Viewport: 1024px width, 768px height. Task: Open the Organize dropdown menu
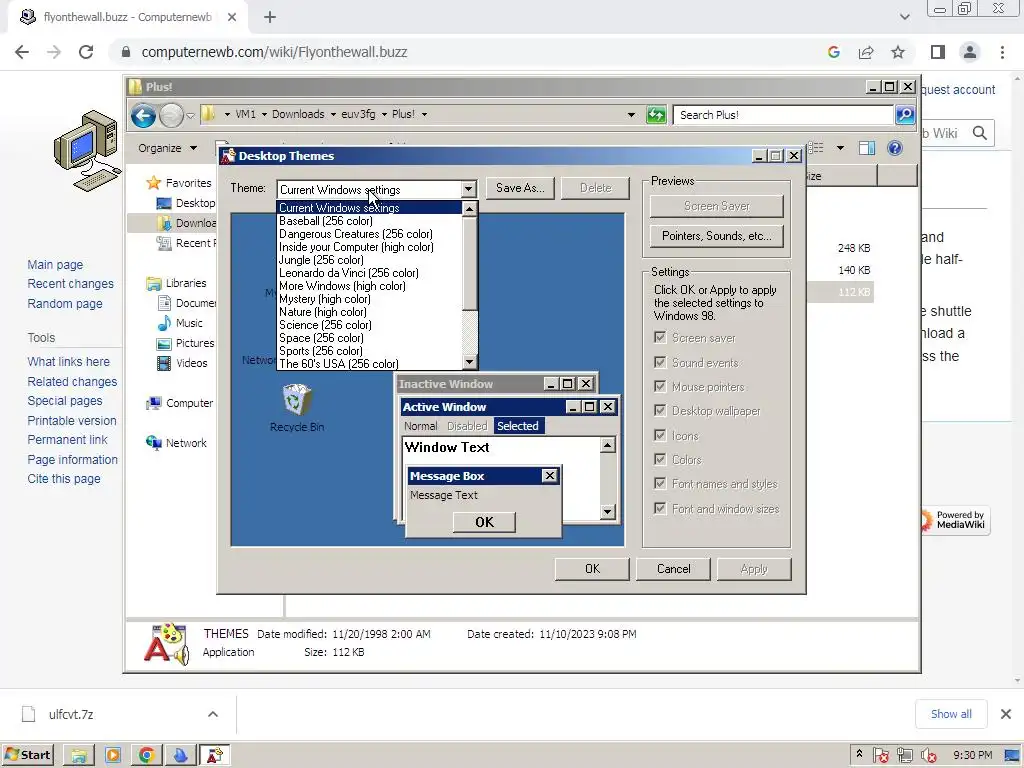[167, 148]
